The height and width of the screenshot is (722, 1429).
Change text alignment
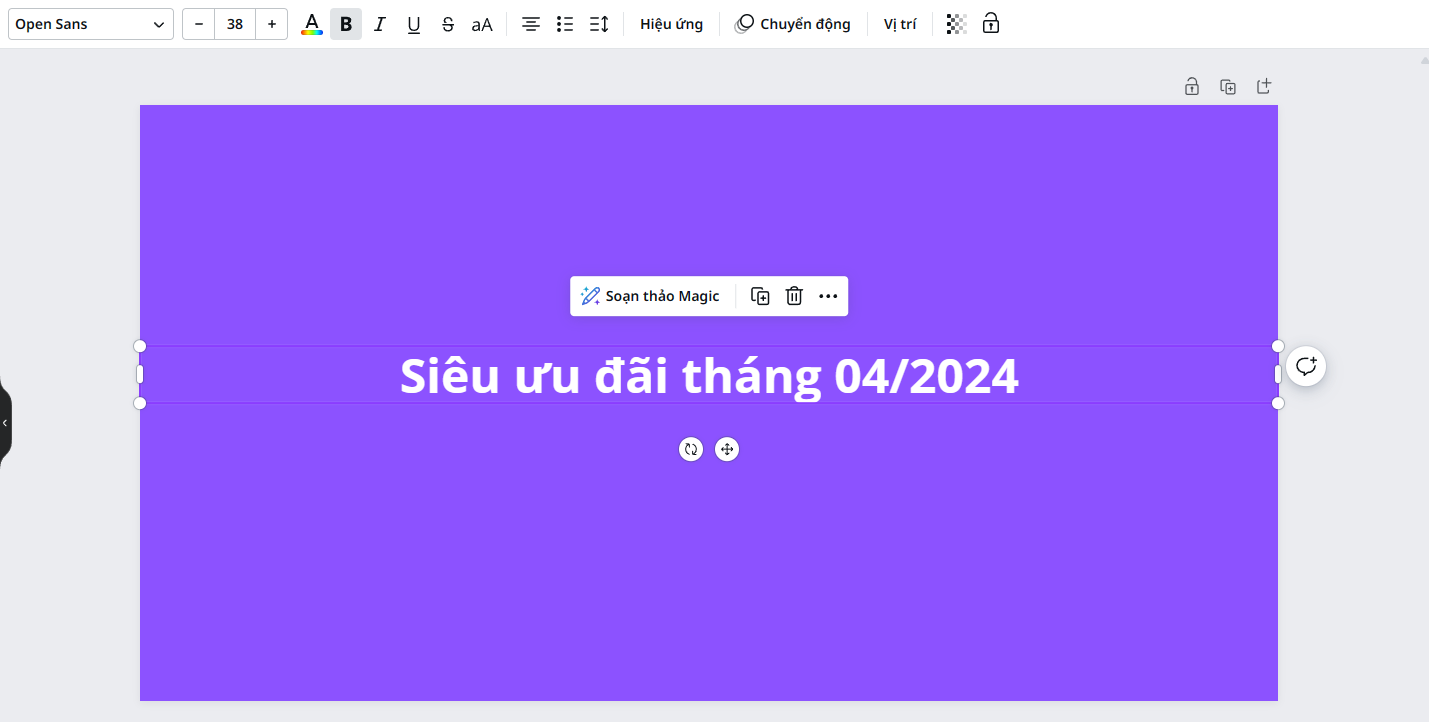[x=531, y=24]
